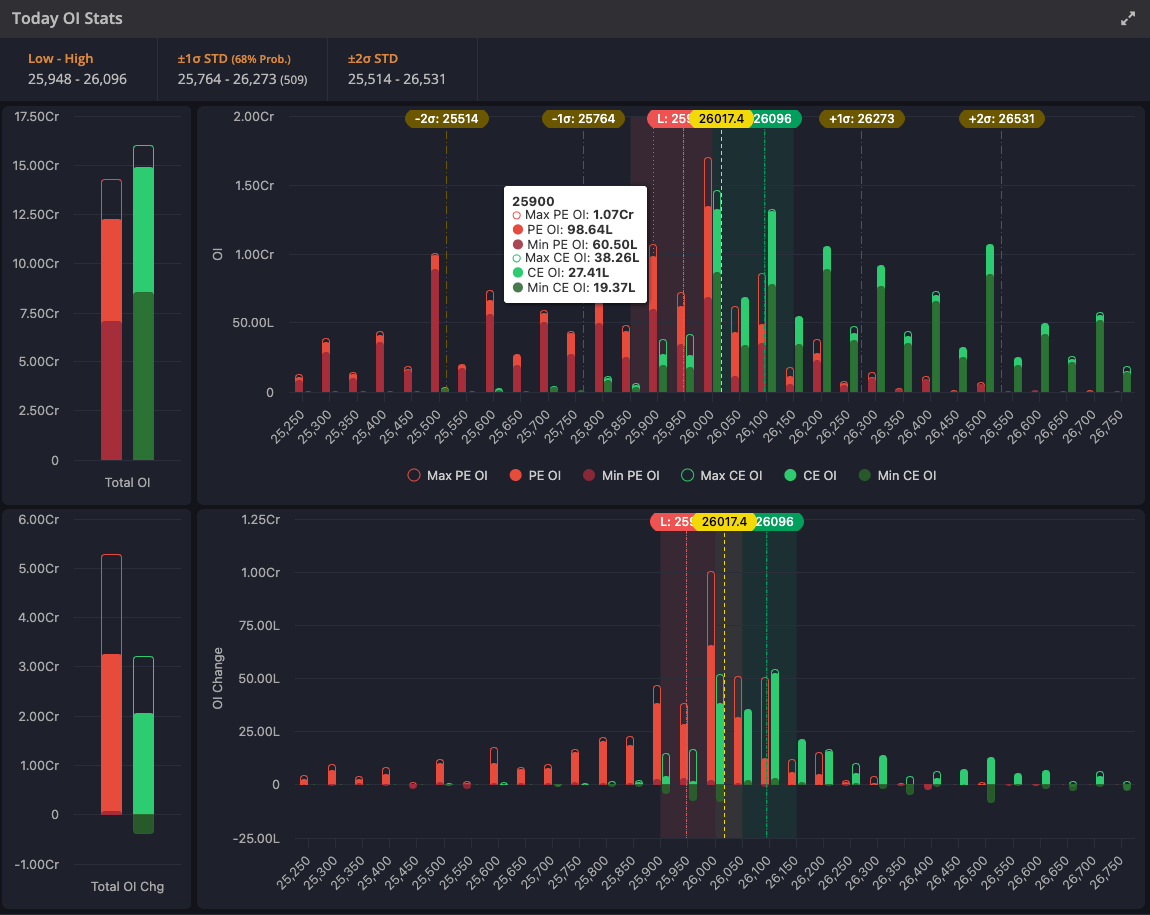Select the +1σ: 26273 marker label
The height and width of the screenshot is (915, 1150).
pyautogui.click(x=862, y=119)
